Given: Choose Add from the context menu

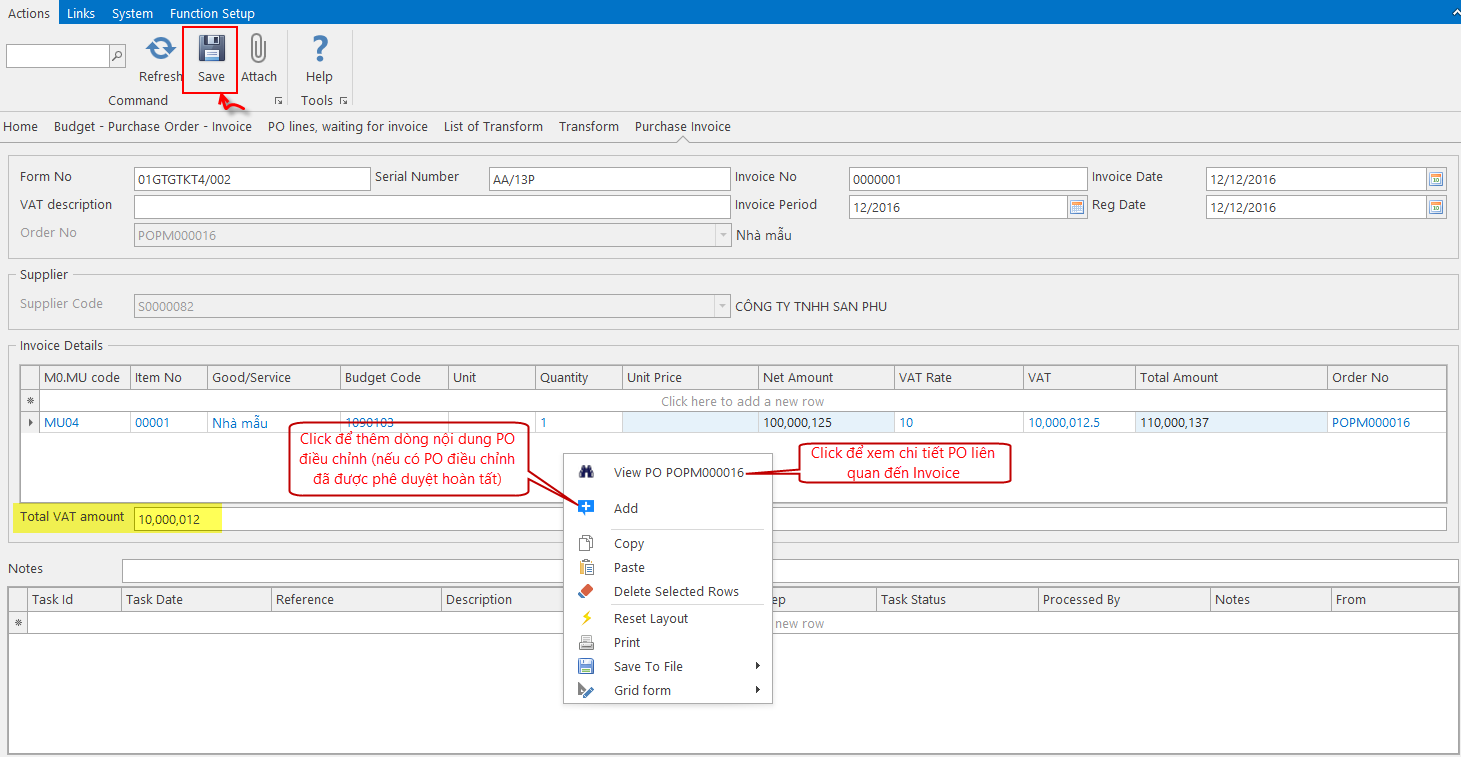Looking at the screenshot, I should pos(668,508).
